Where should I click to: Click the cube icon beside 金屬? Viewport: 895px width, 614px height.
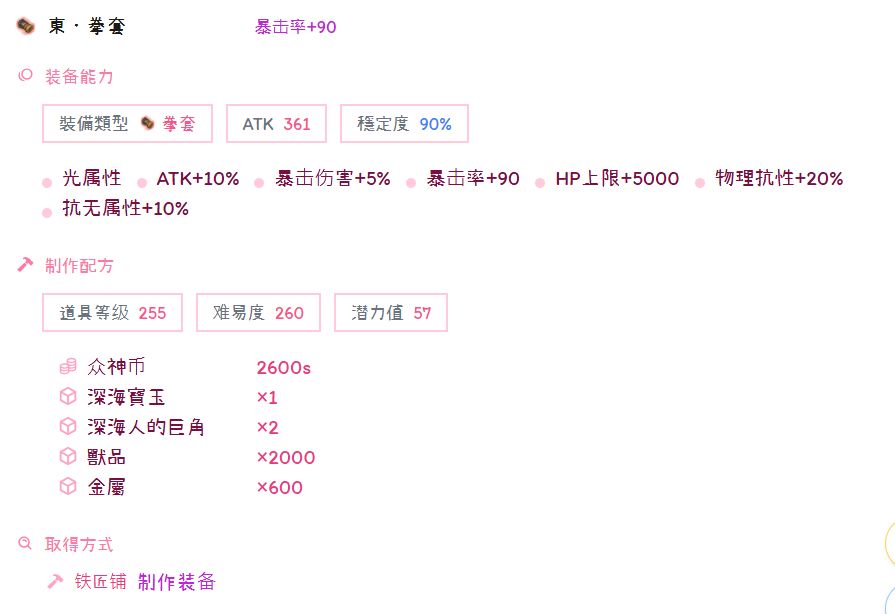point(68,487)
